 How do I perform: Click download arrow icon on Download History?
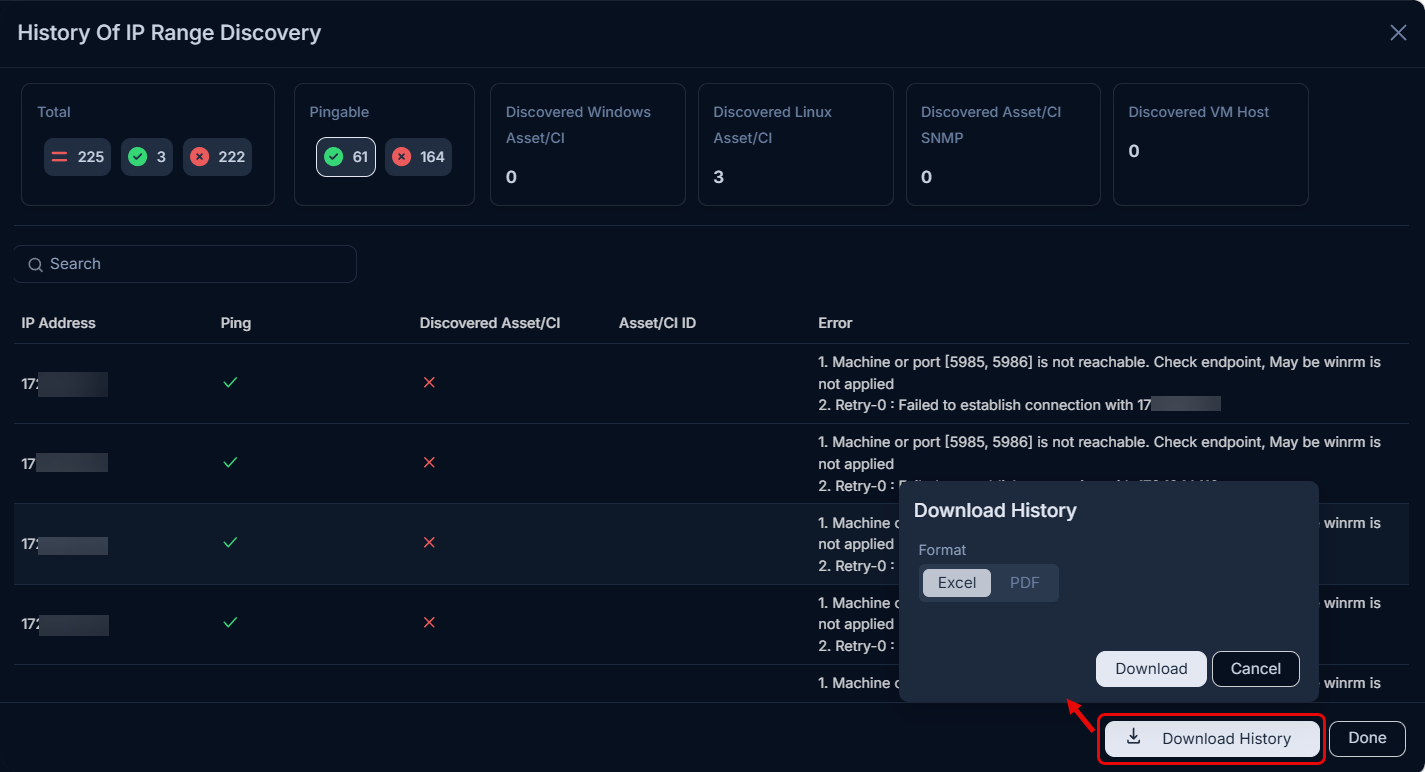point(1133,738)
